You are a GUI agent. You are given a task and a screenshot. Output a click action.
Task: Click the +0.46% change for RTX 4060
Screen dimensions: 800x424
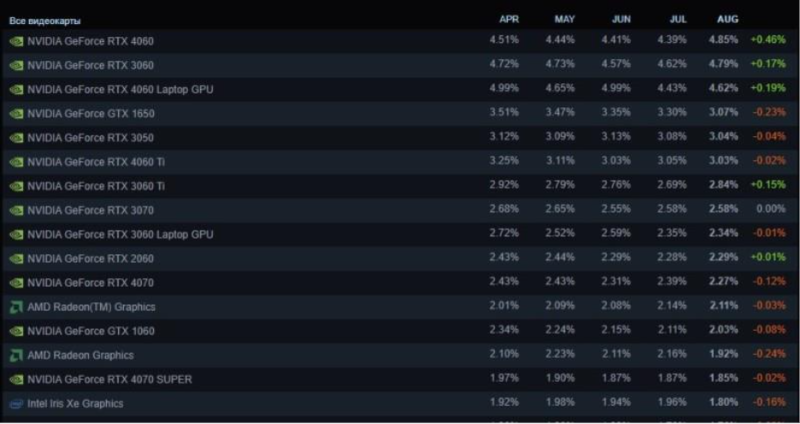point(767,41)
